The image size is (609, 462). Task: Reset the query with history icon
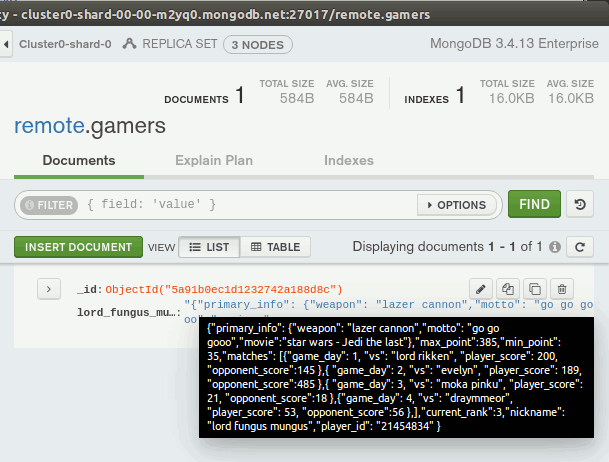tap(580, 204)
